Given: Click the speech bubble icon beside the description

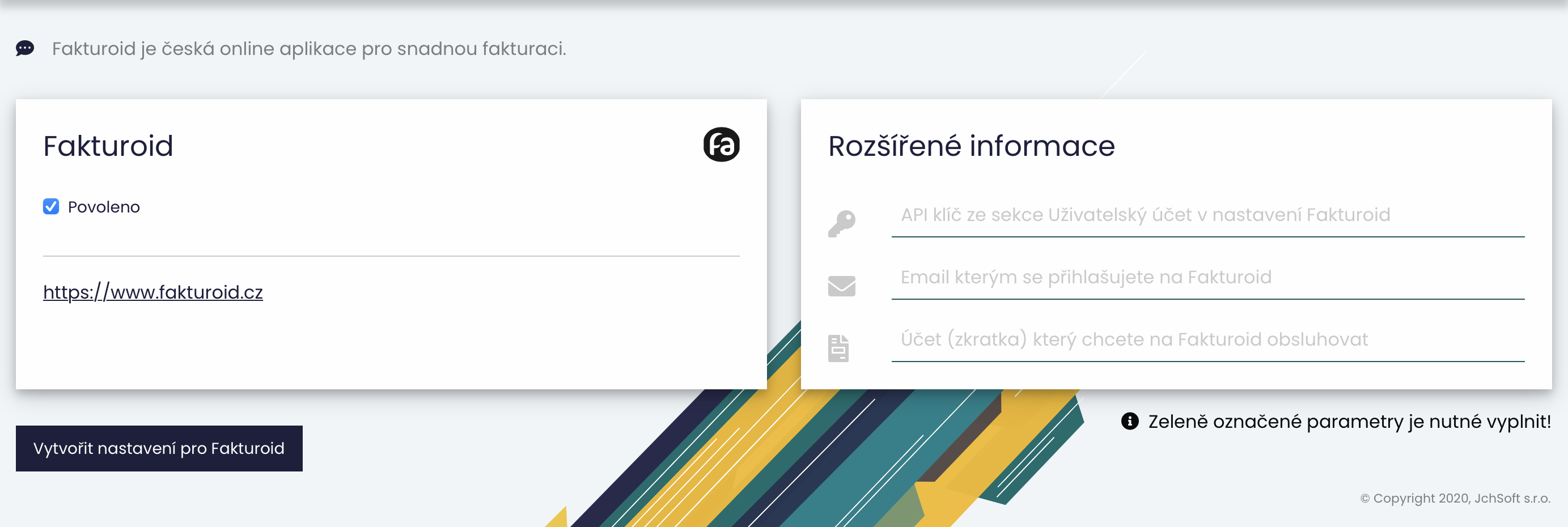Looking at the screenshot, I should tap(25, 48).
